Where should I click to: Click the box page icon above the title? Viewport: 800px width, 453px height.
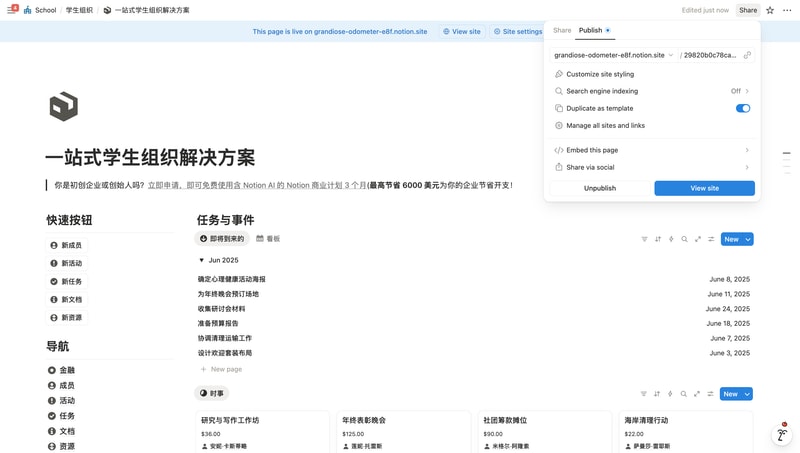[64, 107]
